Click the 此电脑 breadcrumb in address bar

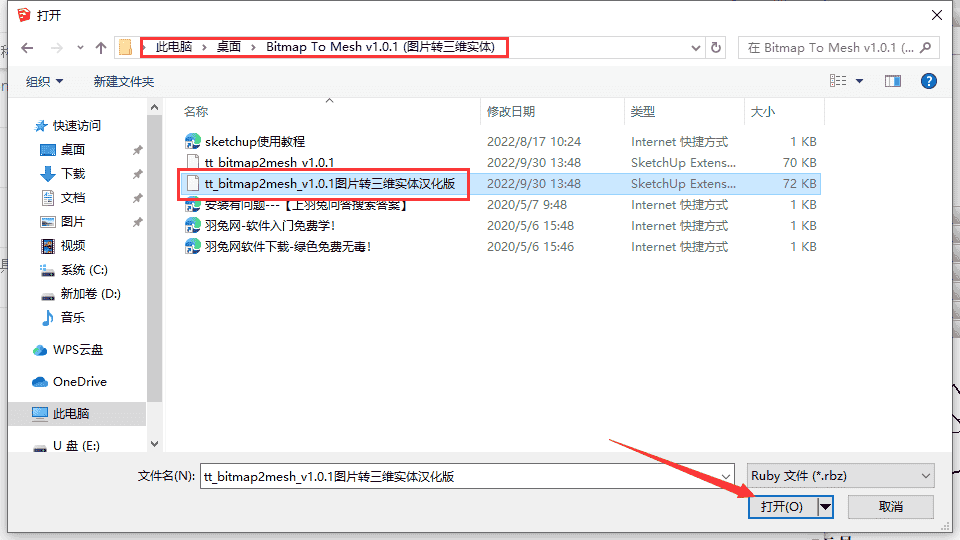pos(174,47)
